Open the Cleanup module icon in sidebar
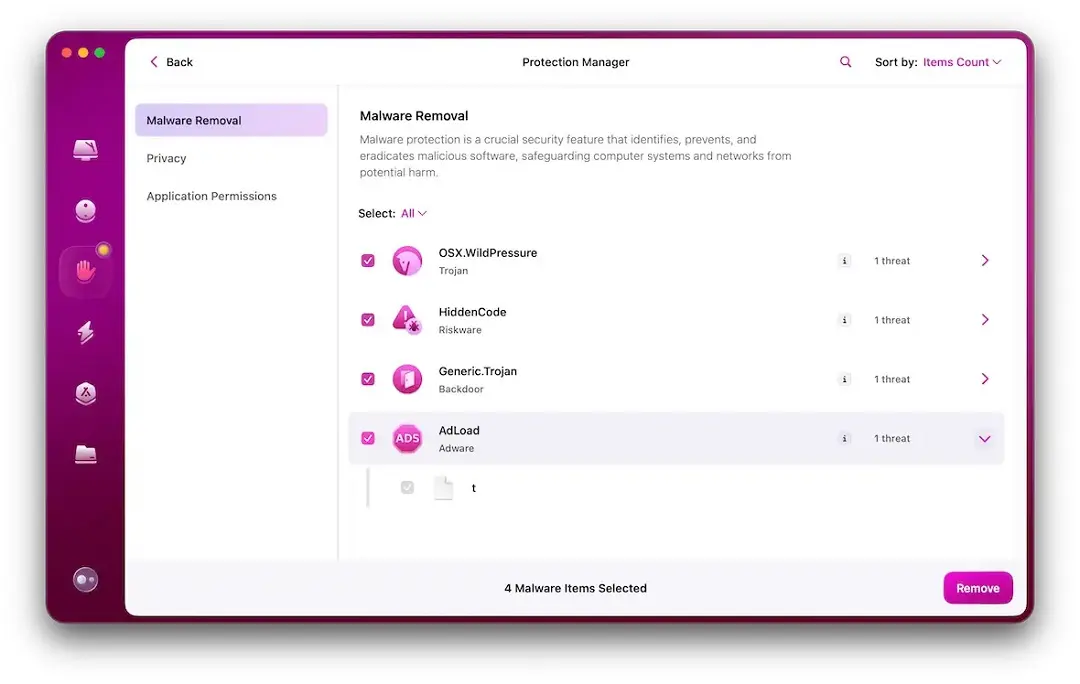Image resolution: width=1080 pixels, height=684 pixels. (85, 211)
